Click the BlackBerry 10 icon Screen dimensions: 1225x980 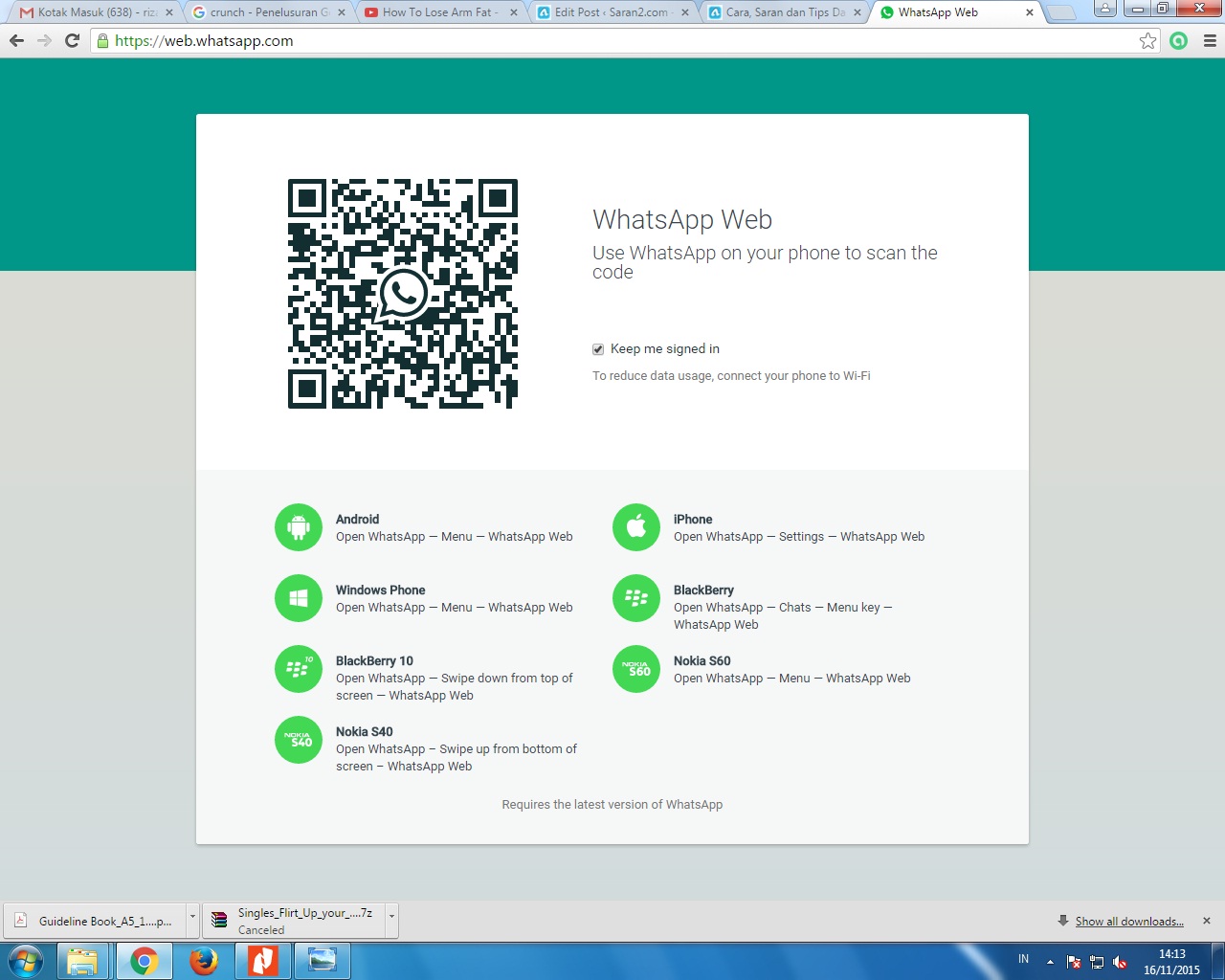tap(299, 669)
